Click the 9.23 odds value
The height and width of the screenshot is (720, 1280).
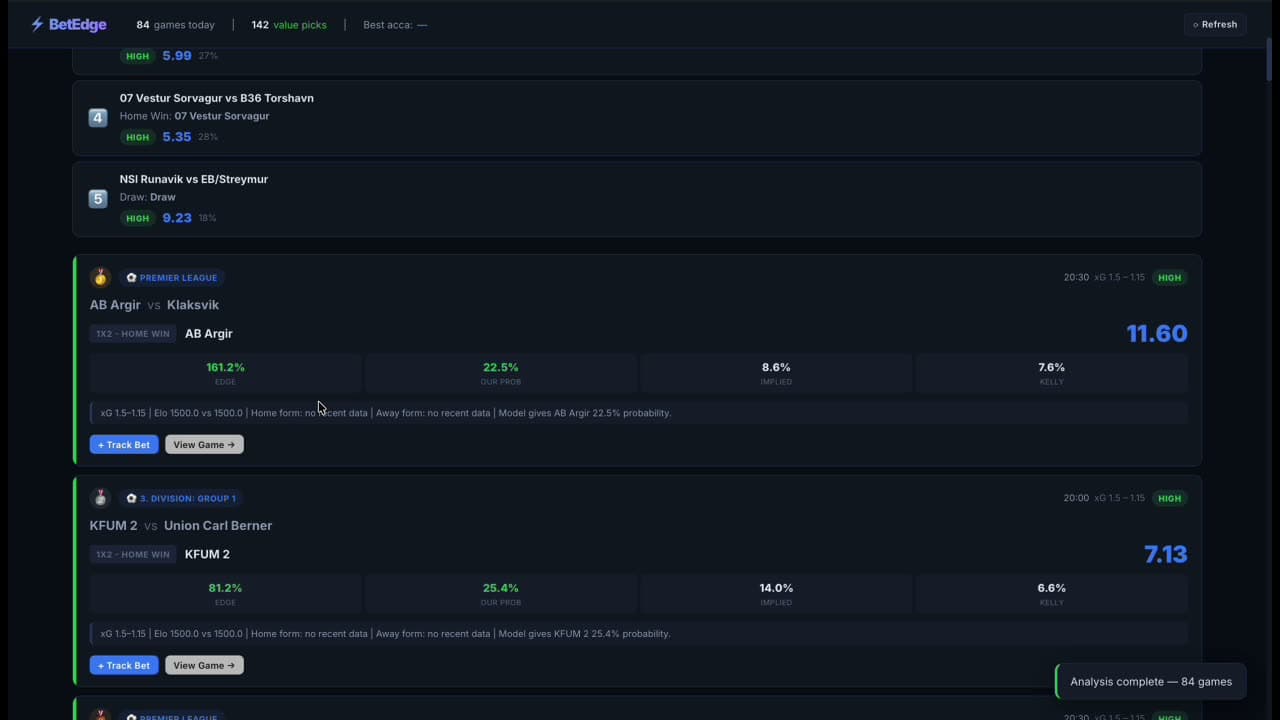(177, 218)
